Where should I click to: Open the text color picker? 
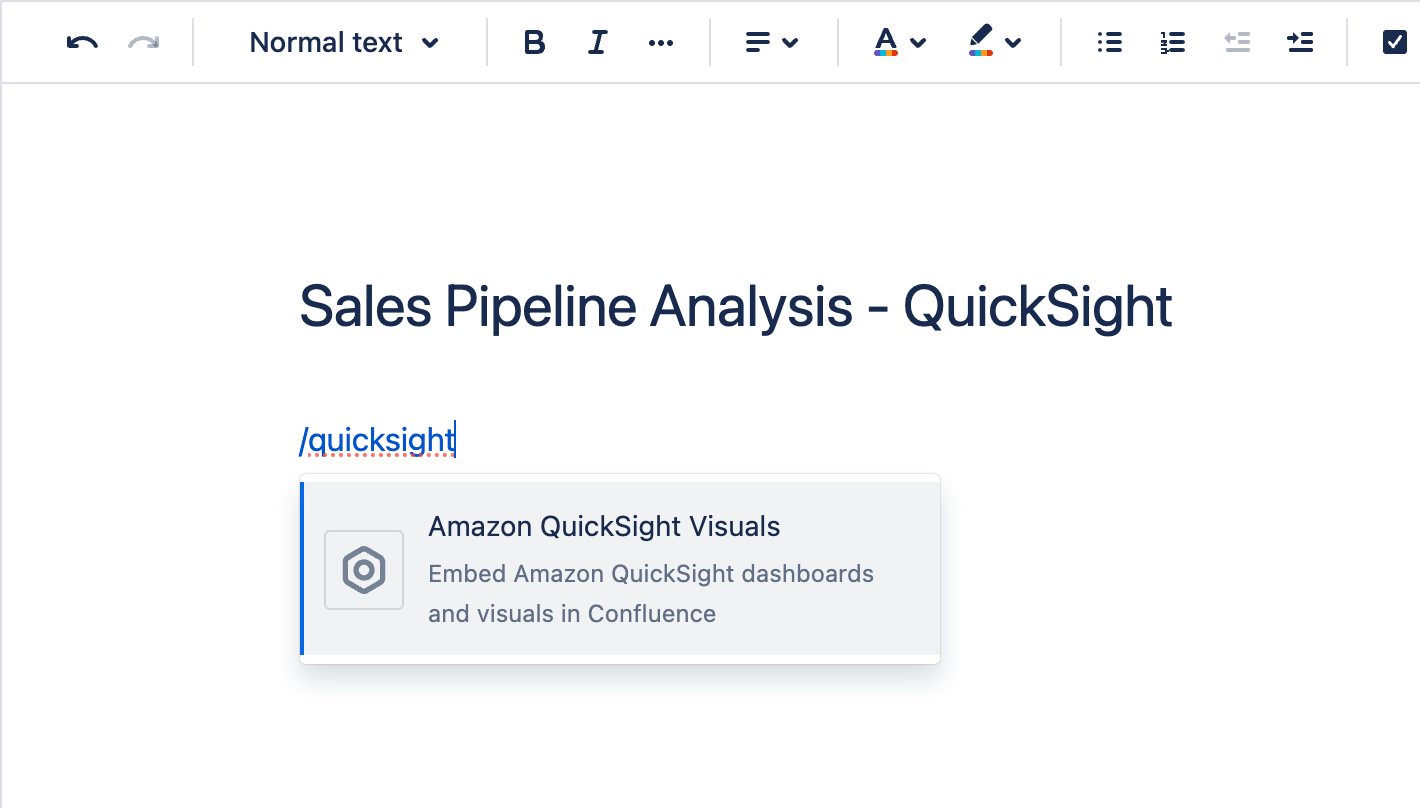click(x=900, y=42)
